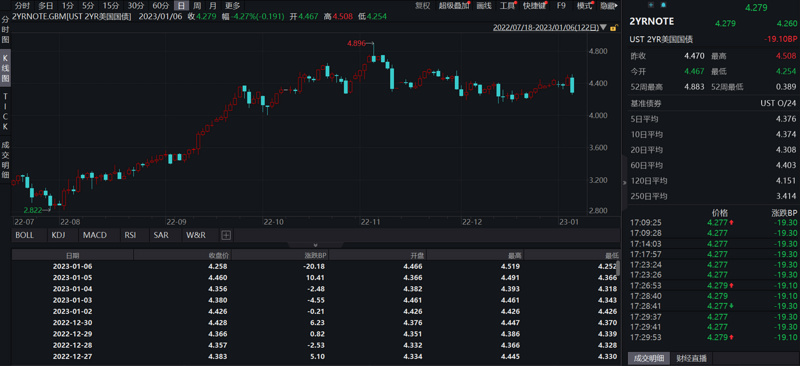800x366 pixels.
Task: Click the 2.822 low price marker
Action: coord(32,210)
